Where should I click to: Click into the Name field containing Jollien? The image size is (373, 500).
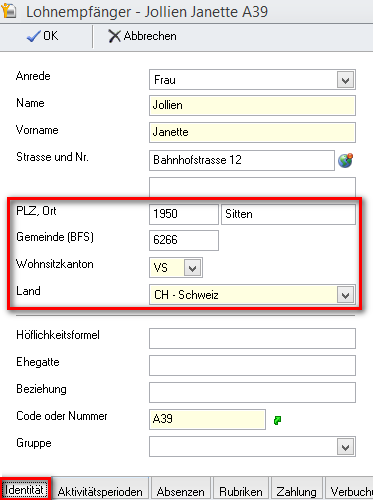coord(252,105)
